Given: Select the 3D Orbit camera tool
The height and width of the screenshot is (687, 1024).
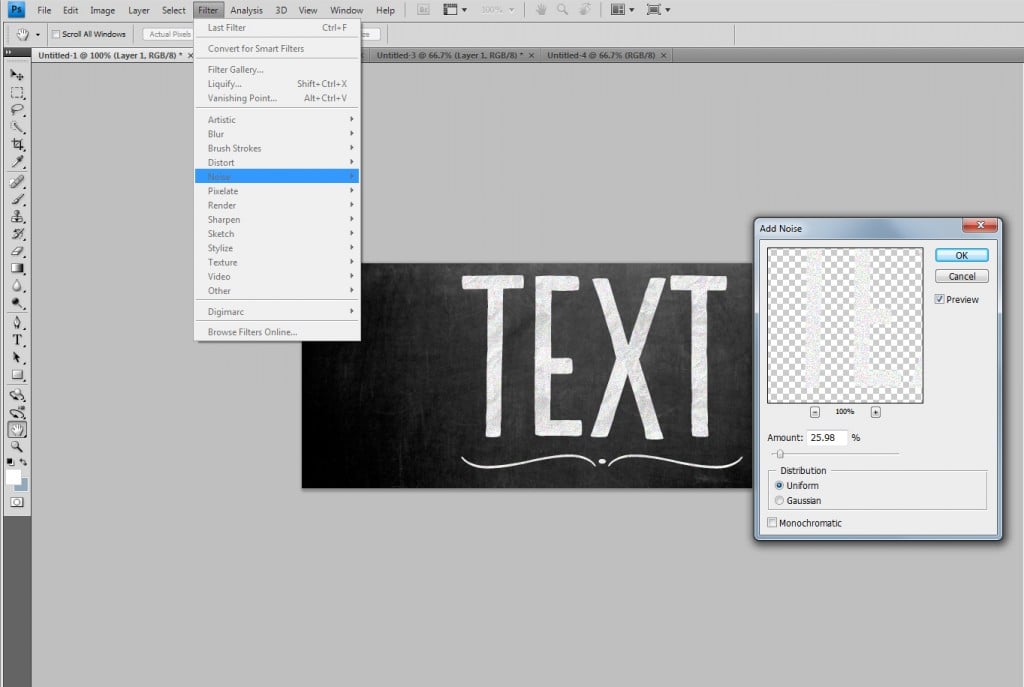Looking at the screenshot, I should point(17,413).
